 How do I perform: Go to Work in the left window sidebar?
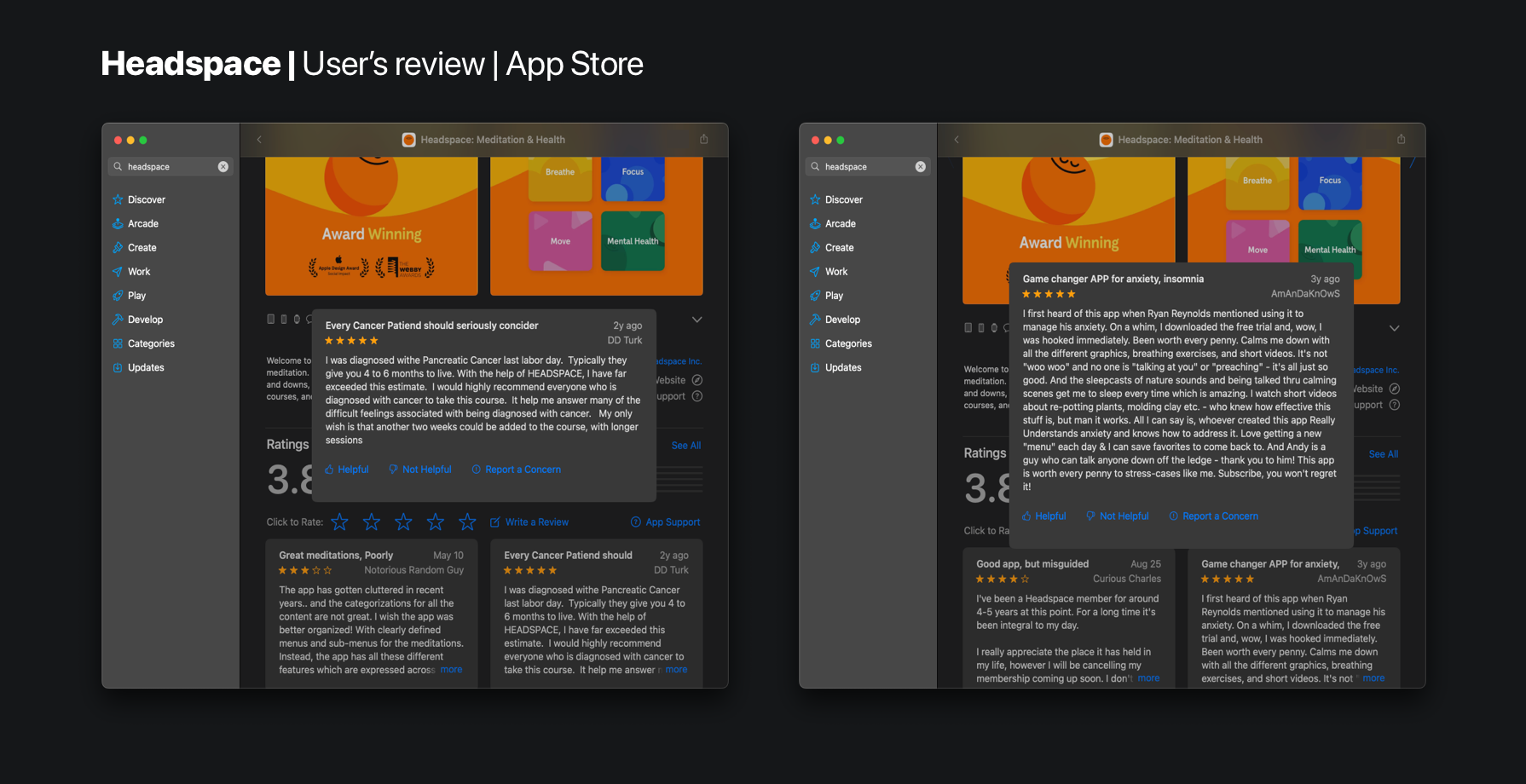[x=131, y=271]
